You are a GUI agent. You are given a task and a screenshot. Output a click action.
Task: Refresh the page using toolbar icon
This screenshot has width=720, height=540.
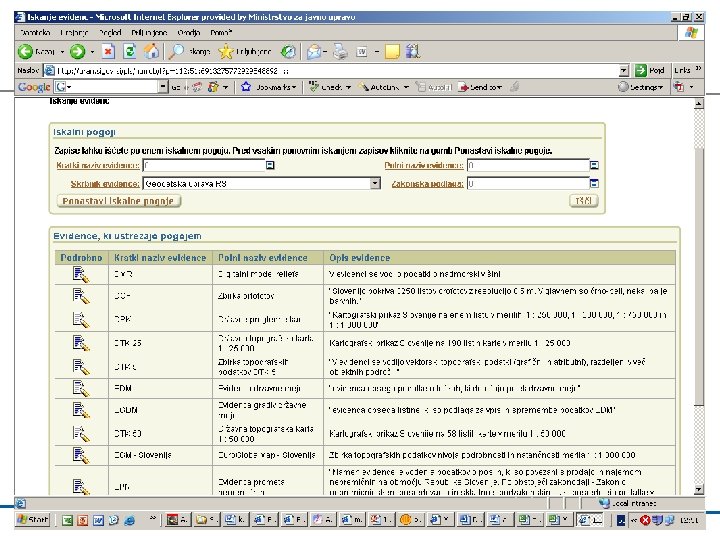click(x=129, y=51)
